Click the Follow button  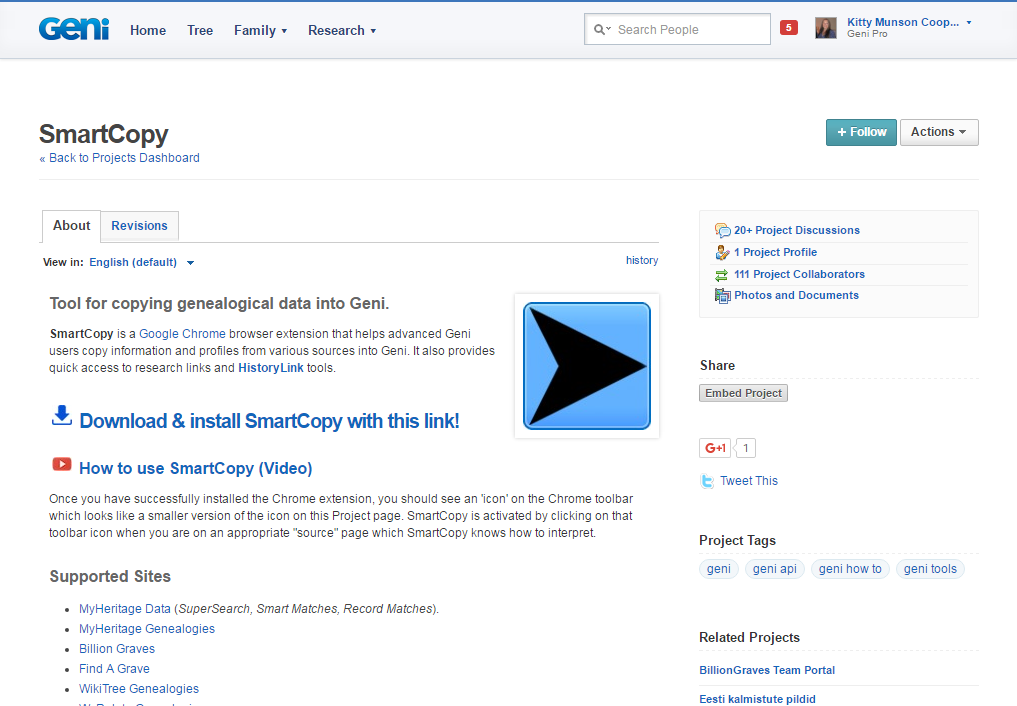pos(861,132)
